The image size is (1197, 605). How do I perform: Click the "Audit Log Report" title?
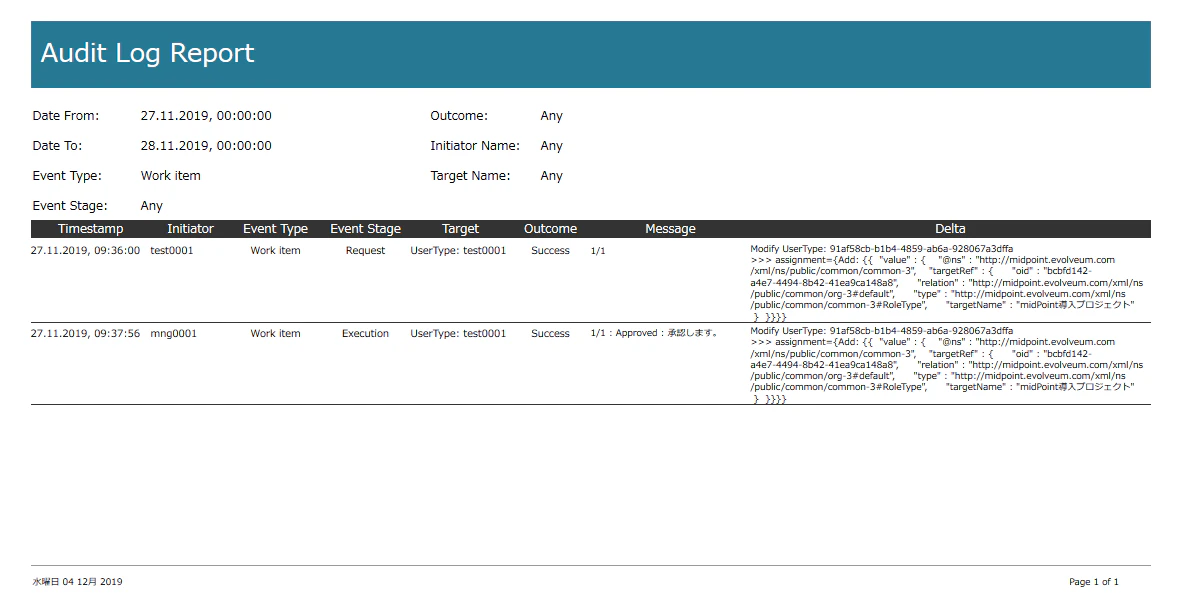pos(147,53)
